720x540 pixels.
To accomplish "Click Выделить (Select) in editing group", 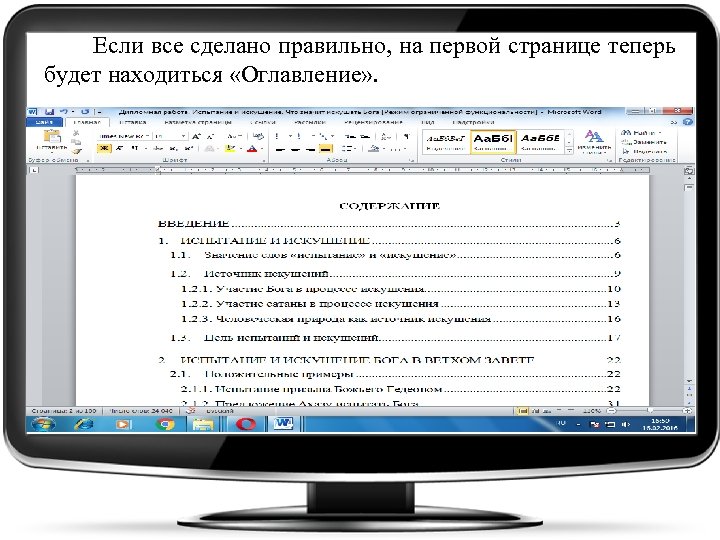I will coord(644,152).
